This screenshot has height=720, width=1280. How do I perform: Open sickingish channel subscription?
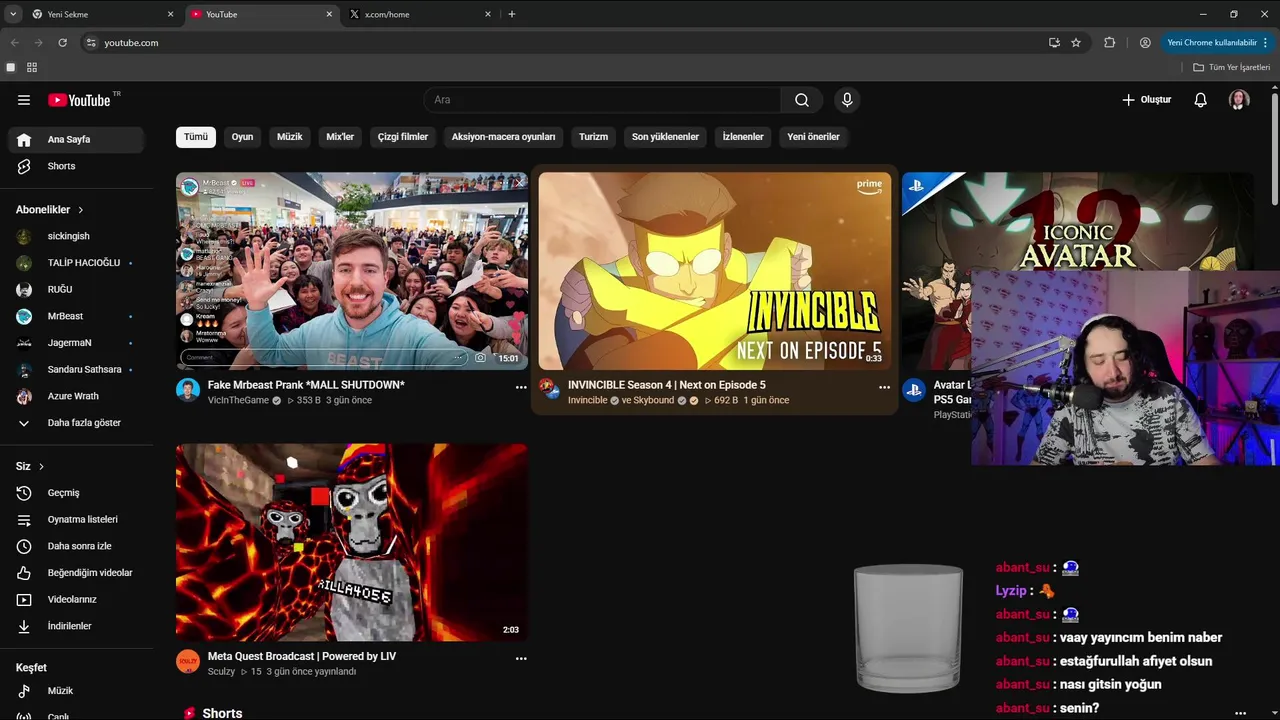click(76, 236)
